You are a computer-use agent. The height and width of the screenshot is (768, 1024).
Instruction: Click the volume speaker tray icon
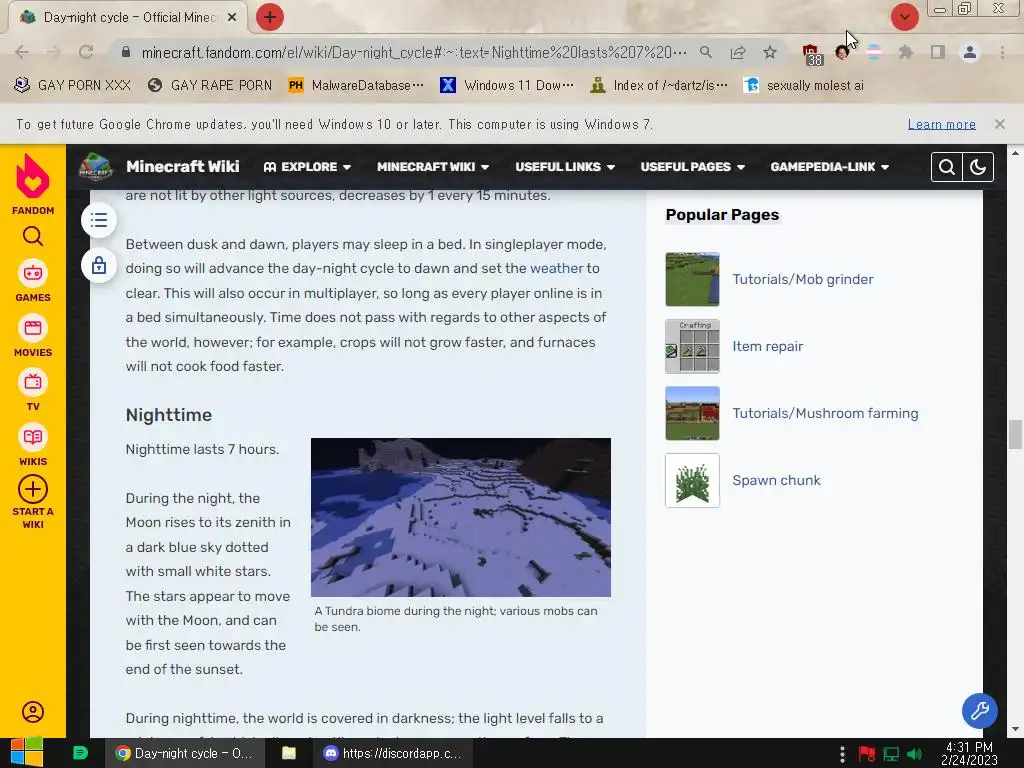click(914, 754)
